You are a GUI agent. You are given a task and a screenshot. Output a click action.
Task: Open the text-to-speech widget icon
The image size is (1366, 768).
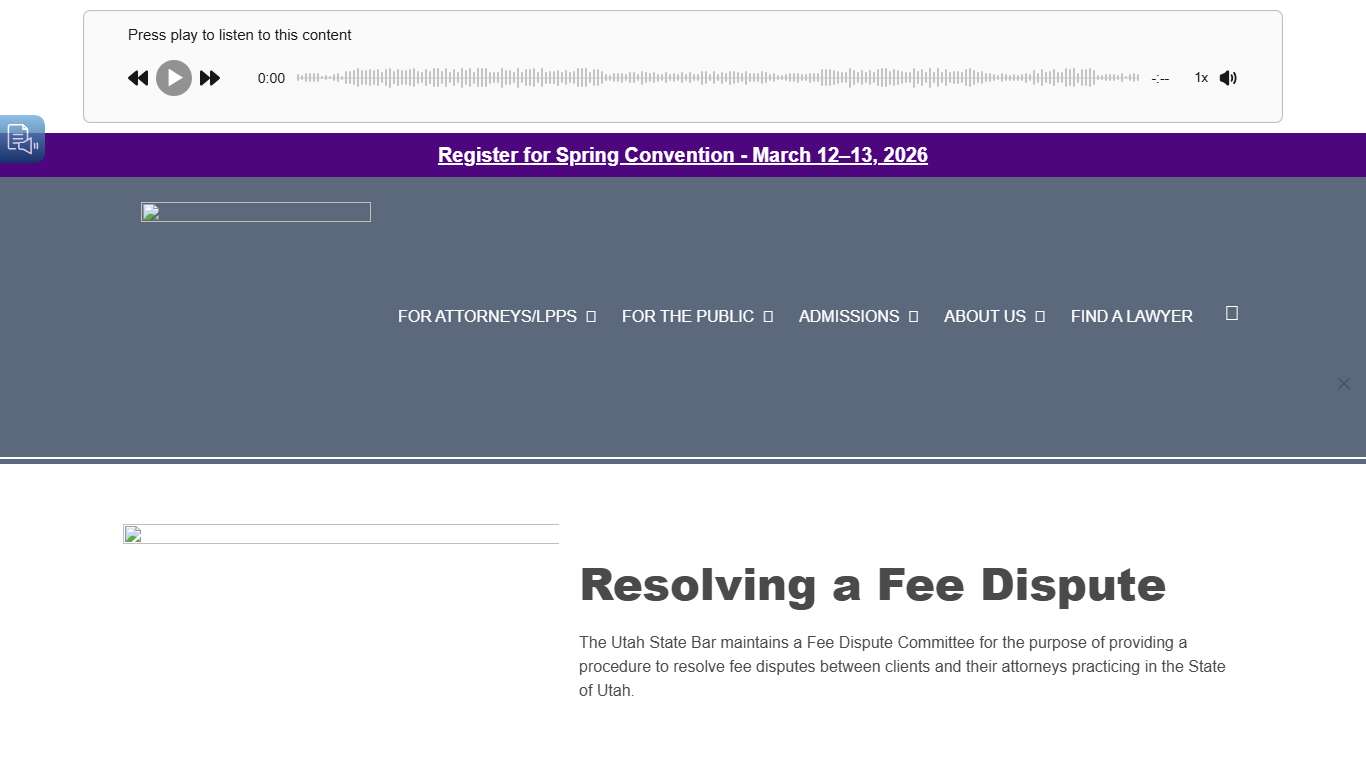pyautogui.click(x=22, y=139)
